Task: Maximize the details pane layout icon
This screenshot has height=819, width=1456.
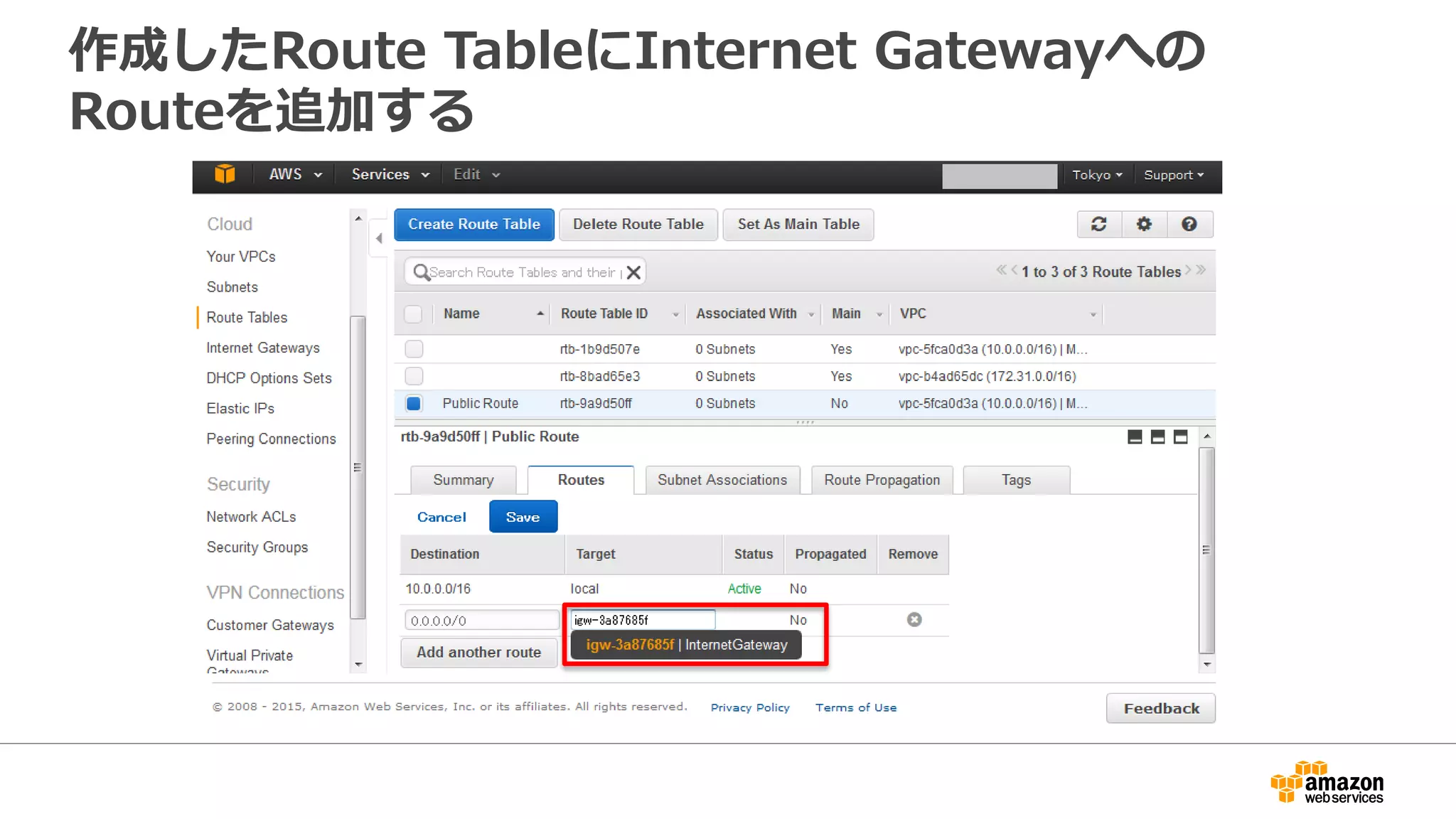Action: coord(1180,437)
